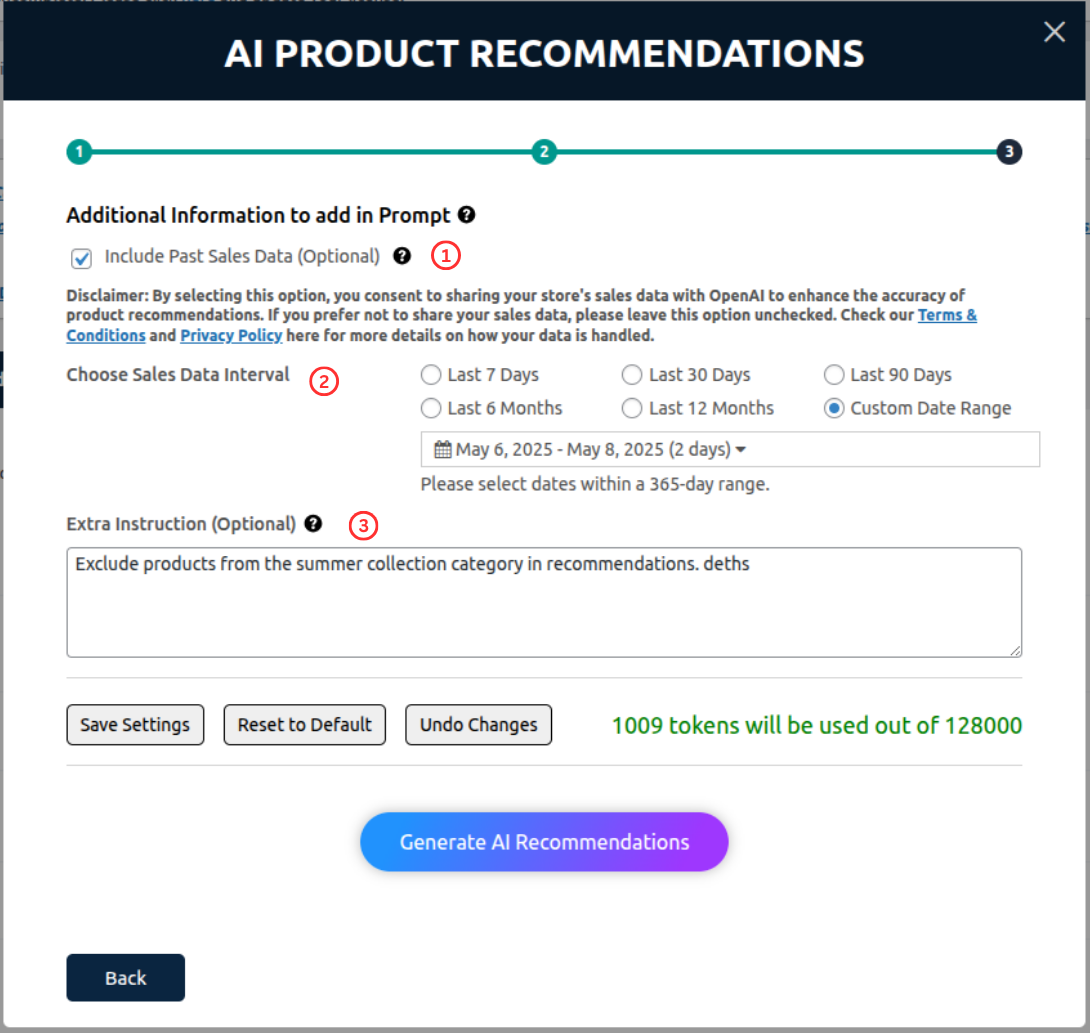The width and height of the screenshot is (1091, 1034).
Task: Open the custom date range dropdown
Action: [730, 450]
